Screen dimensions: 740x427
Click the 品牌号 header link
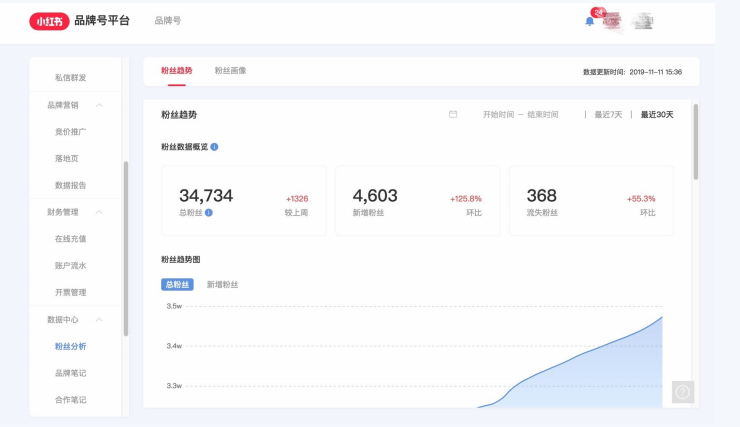point(168,21)
